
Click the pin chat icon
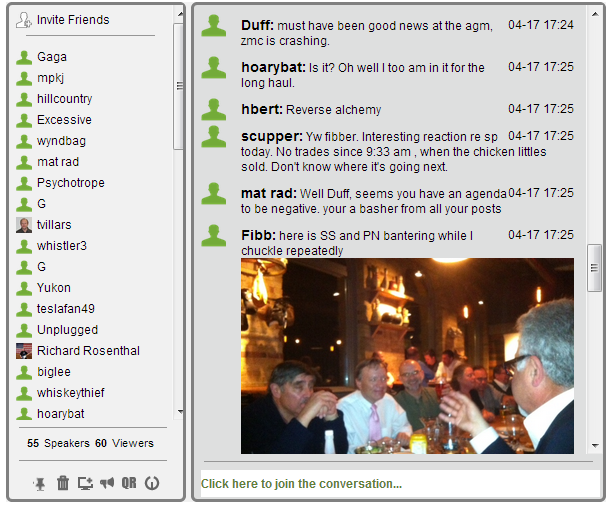click(x=40, y=483)
